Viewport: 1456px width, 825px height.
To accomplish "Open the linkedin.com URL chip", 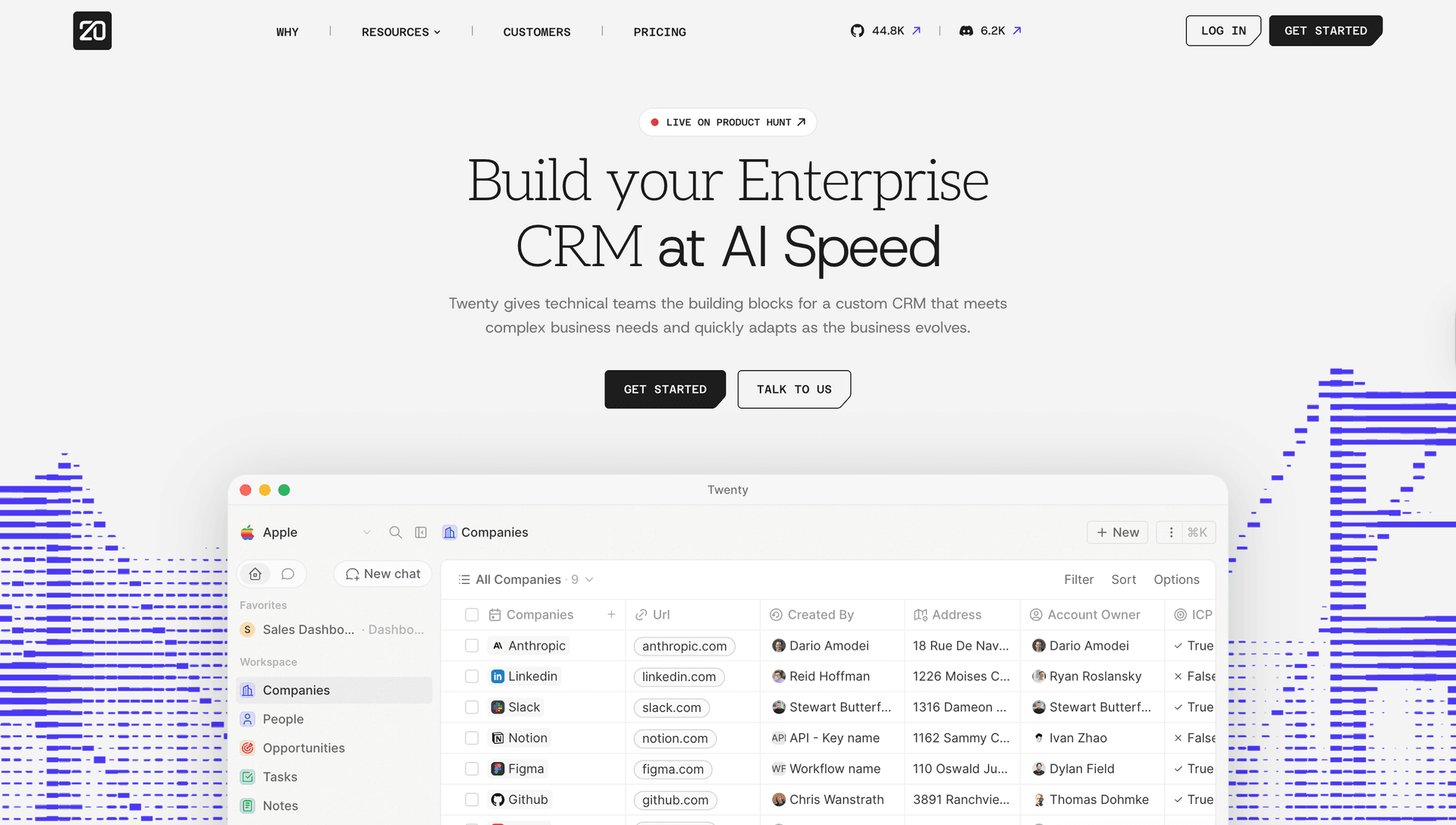I will [679, 676].
